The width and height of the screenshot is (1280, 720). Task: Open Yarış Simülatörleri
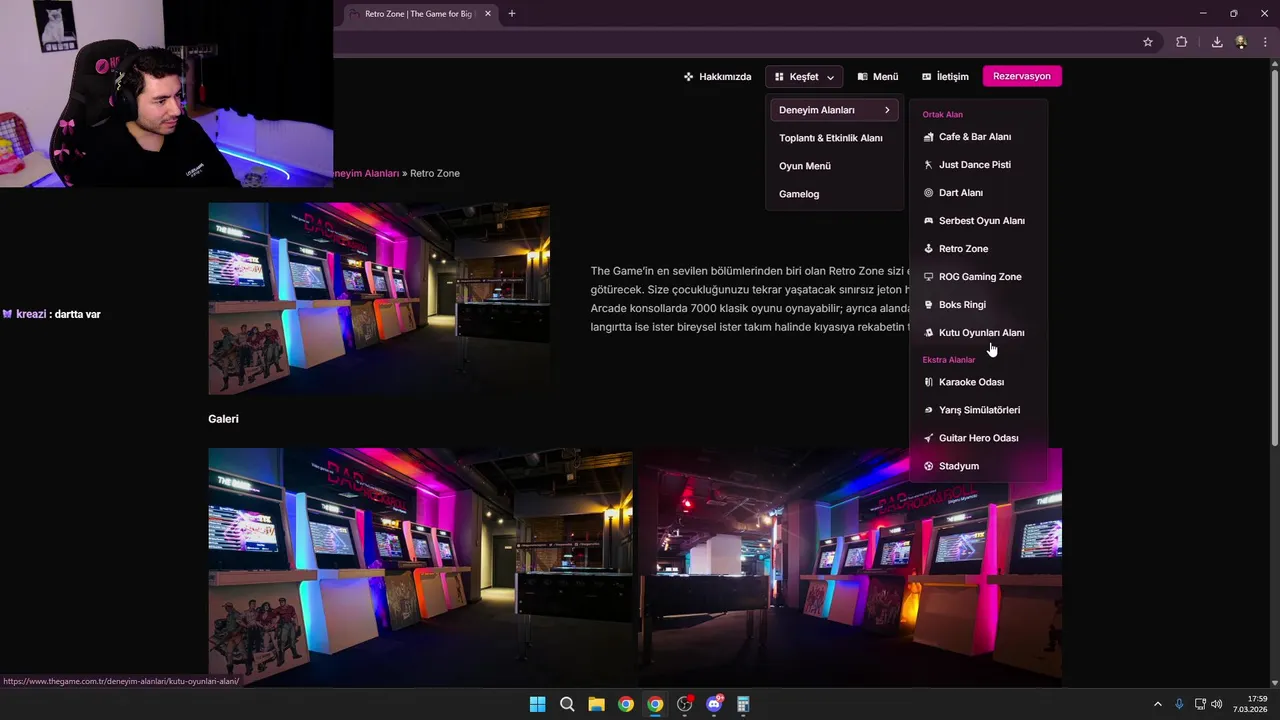click(978, 410)
